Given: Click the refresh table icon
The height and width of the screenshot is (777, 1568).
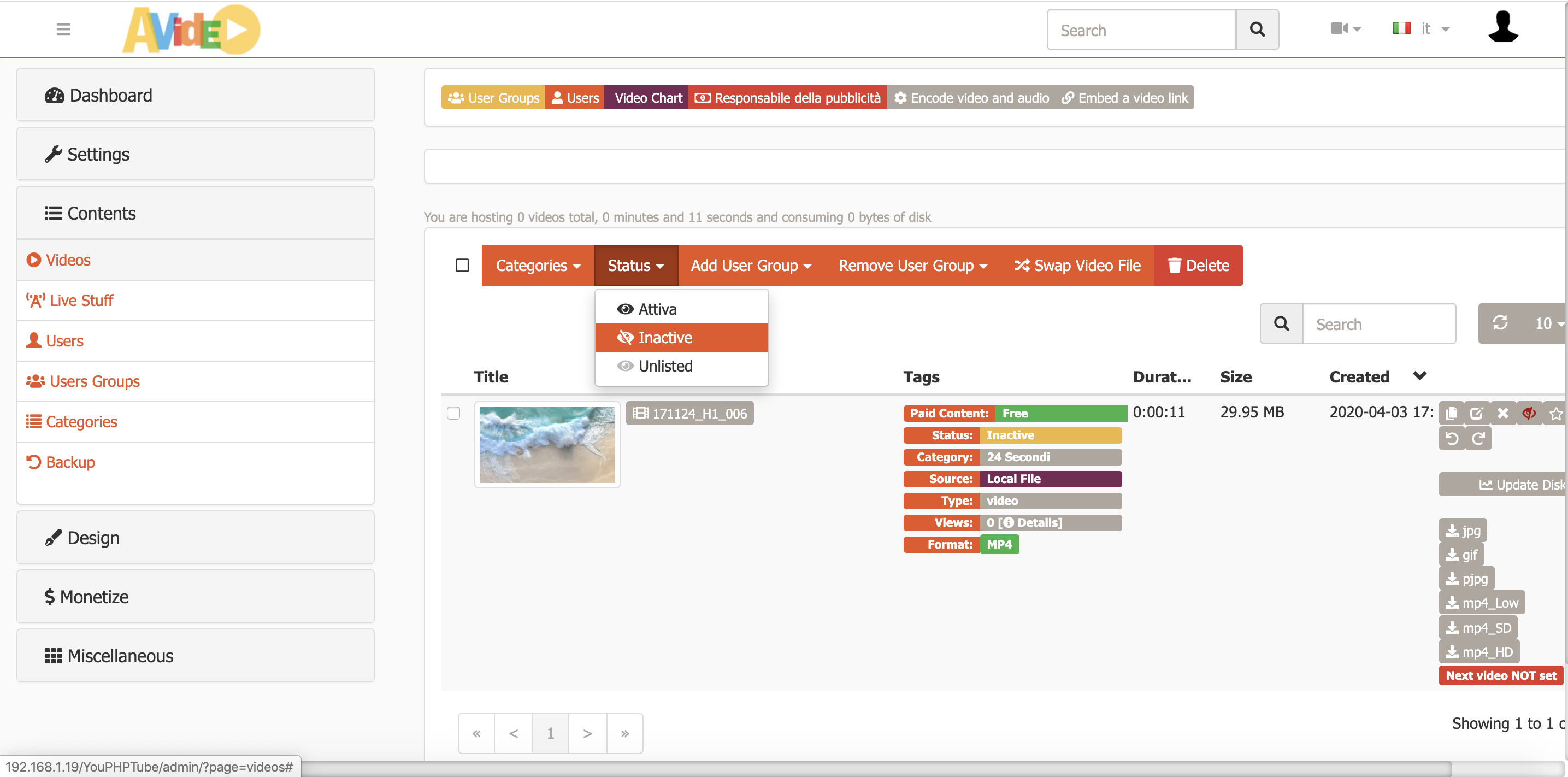Looking at the screenshot, I should [1500, 323].
